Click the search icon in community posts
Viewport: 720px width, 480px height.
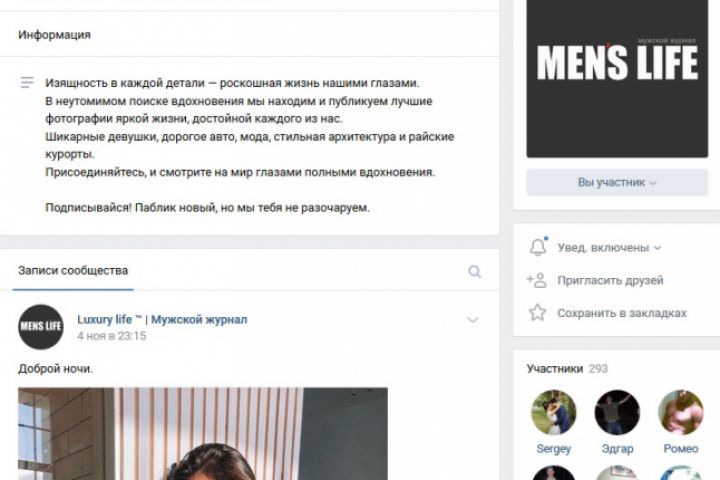[x=475, y=271]
